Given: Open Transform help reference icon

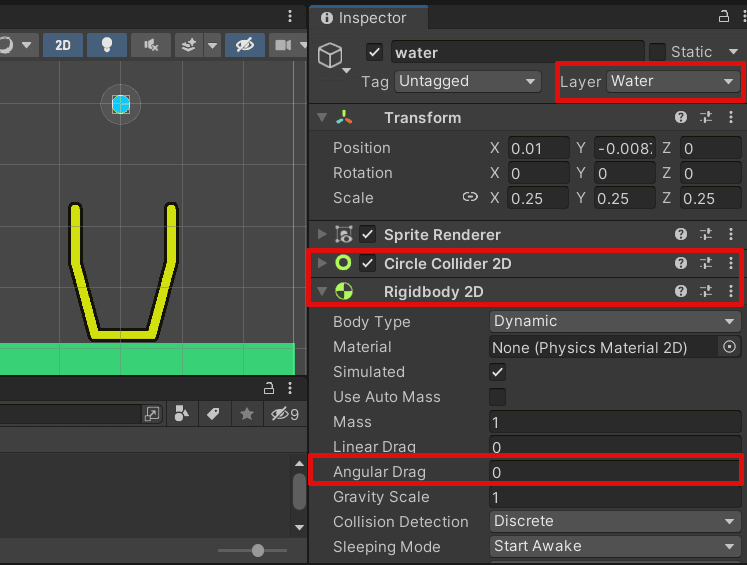Looking at the screenshot, I should [681, 117].
